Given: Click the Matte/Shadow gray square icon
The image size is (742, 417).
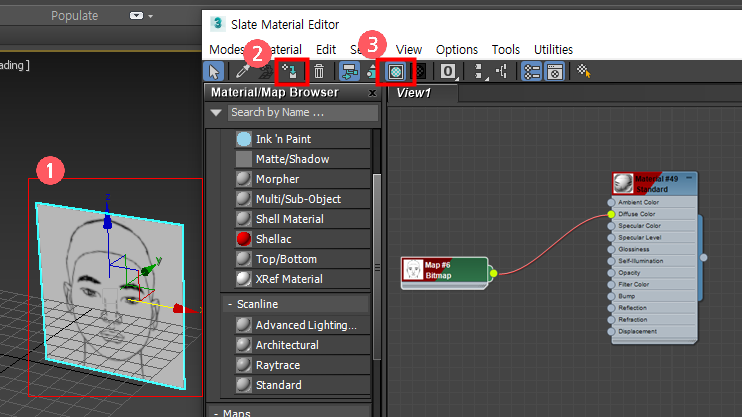Looking at the screenshot, I should coord(244,159).
